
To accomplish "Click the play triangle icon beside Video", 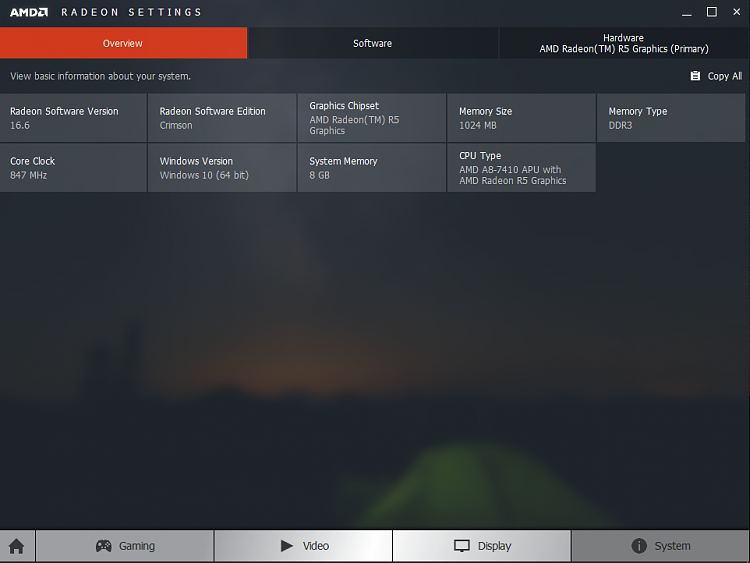I will pyautogui.click(x=287, y=546).
